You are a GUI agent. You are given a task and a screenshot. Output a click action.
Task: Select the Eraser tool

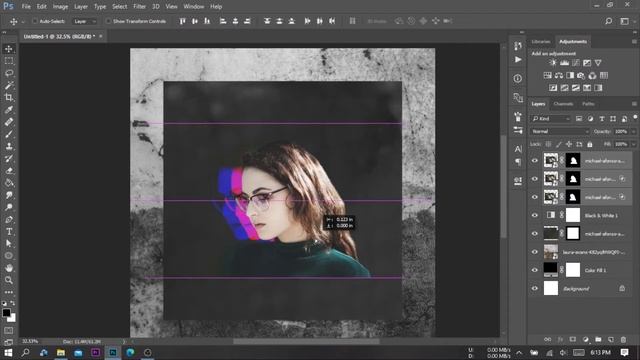click(9, 171)
